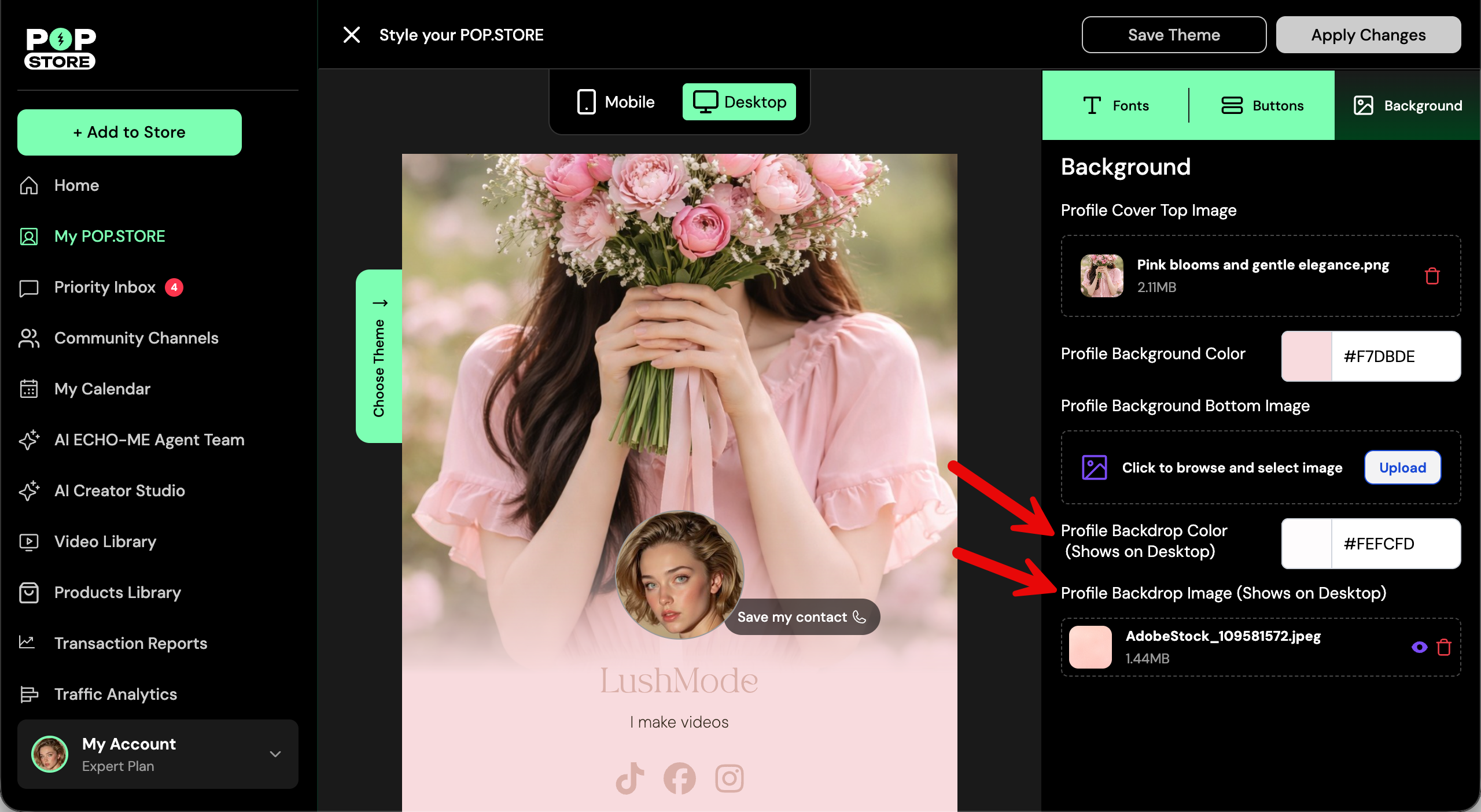Edit the Profile Backdrop Color hex field

click(1394, 544)
